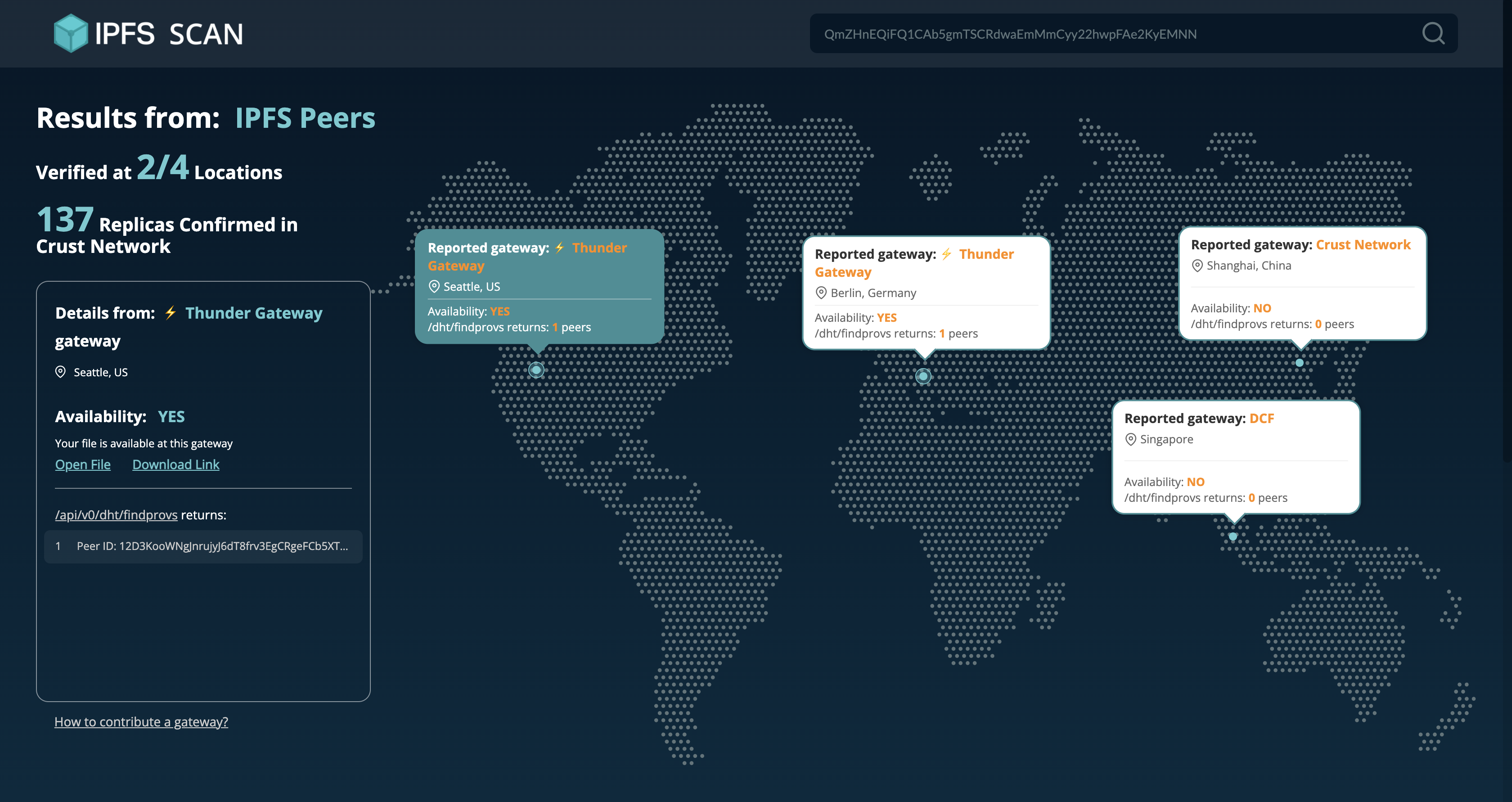Viewport: 1512px width, 802px height.
Task: Click the Singapore map marker dot
Action: (x=1233, y=536)
